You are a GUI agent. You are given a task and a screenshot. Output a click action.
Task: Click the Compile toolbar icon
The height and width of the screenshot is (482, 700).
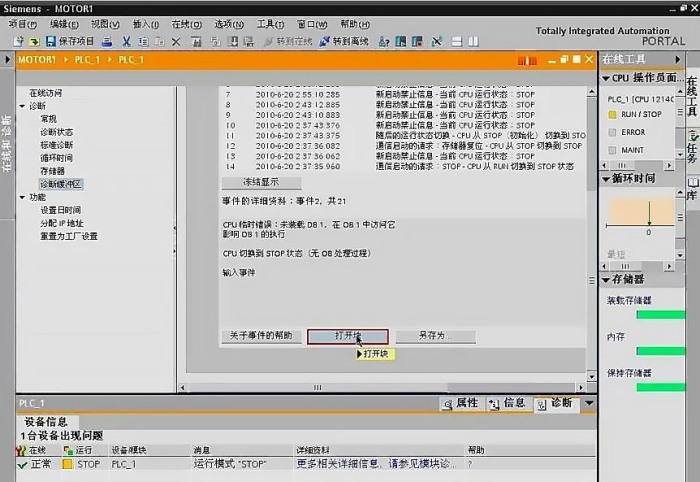pos(196,42)
